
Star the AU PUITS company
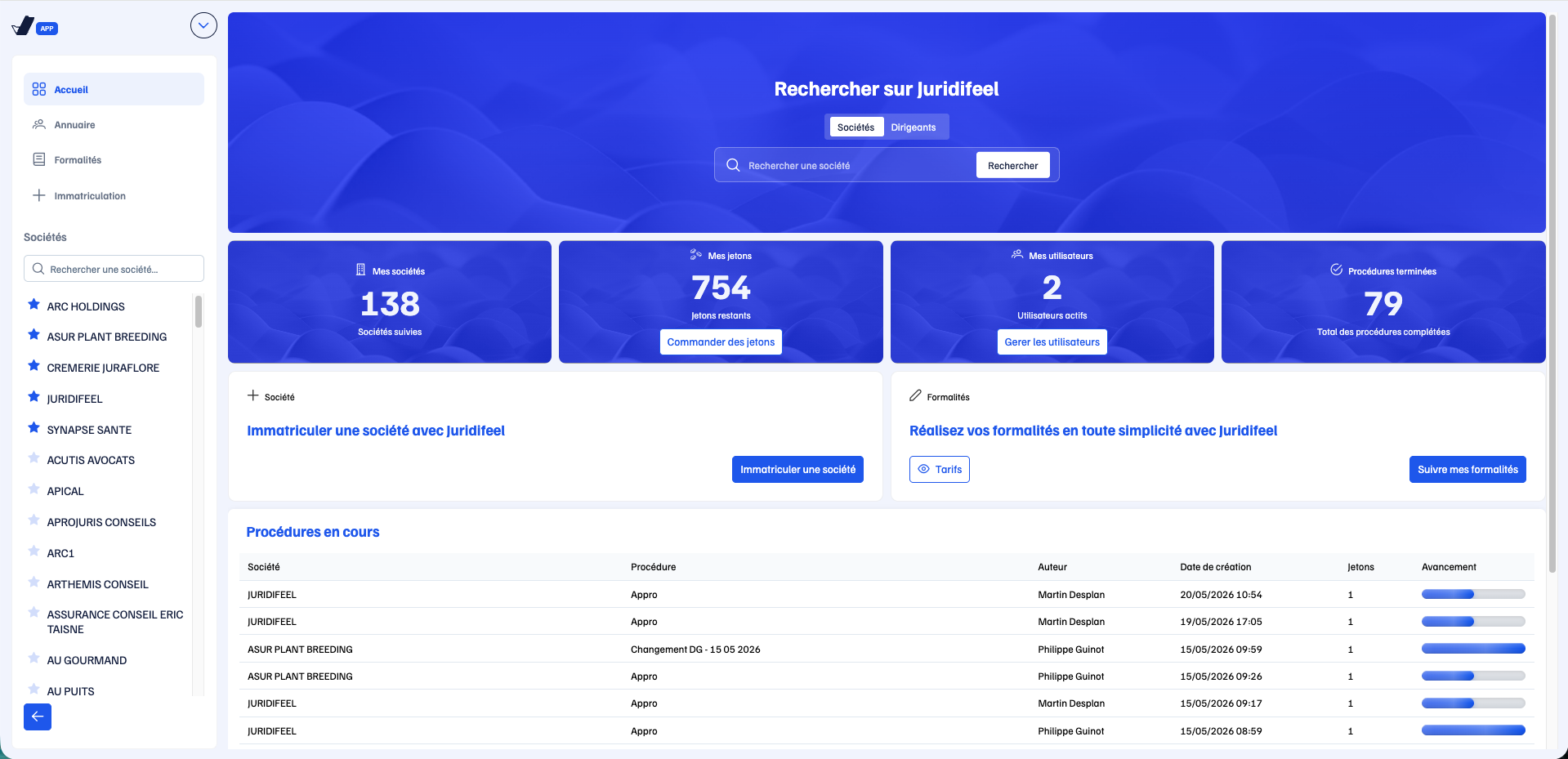34,690
